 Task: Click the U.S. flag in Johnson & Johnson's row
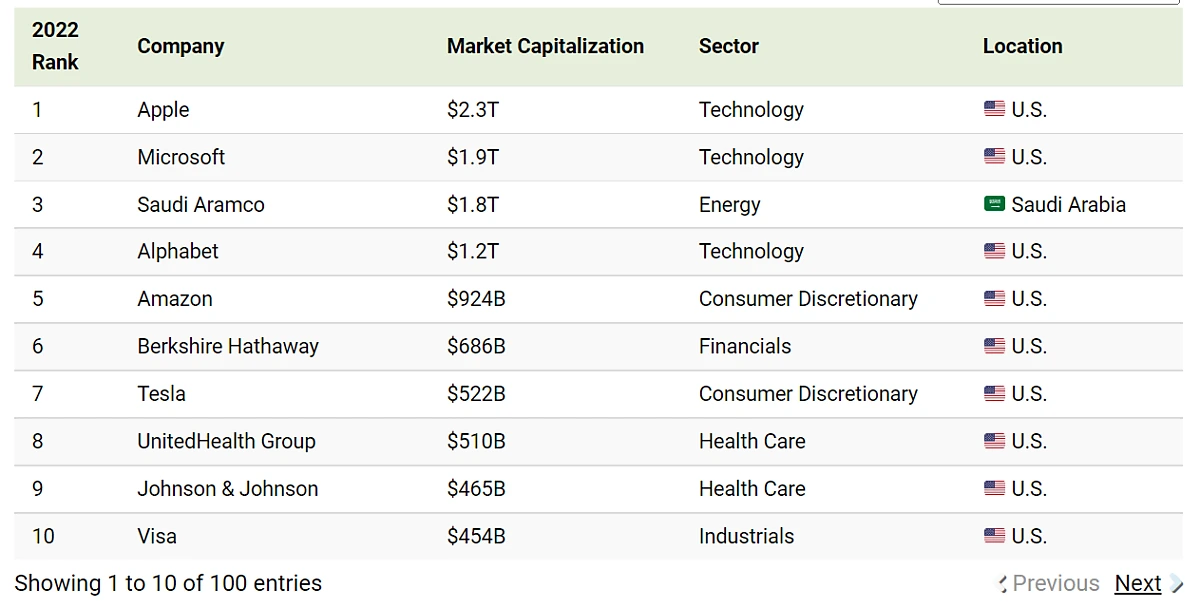click(x=994, y=489)
